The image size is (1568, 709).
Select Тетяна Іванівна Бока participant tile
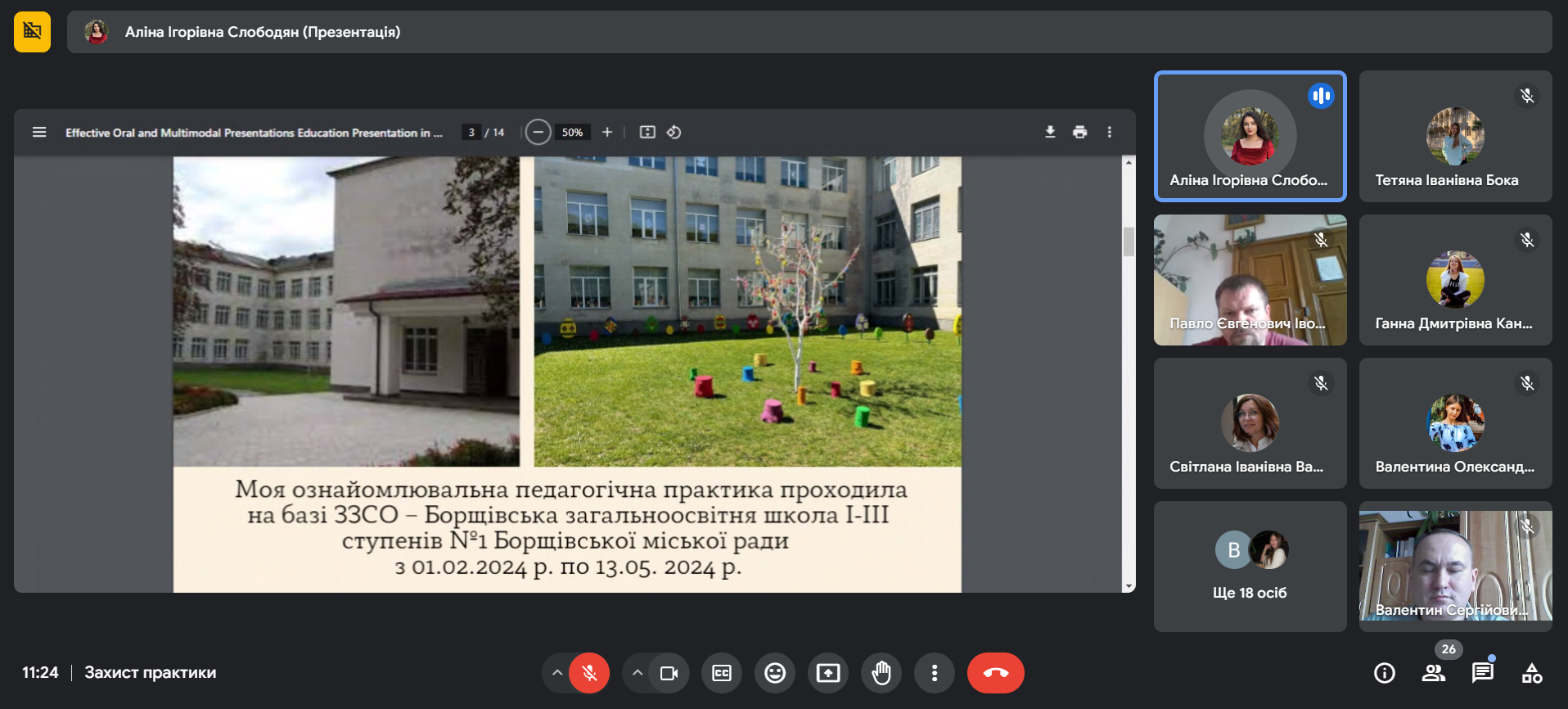[1455, 136]
